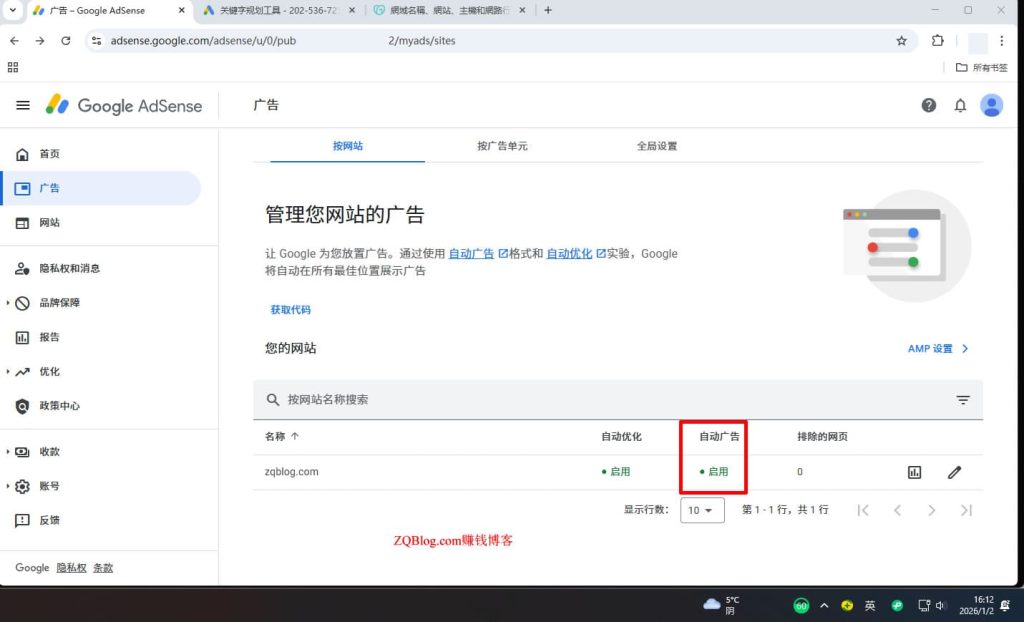Open the help question mark icon
The height and width of the screenshot is (622, 1024).
coord(929,105)
